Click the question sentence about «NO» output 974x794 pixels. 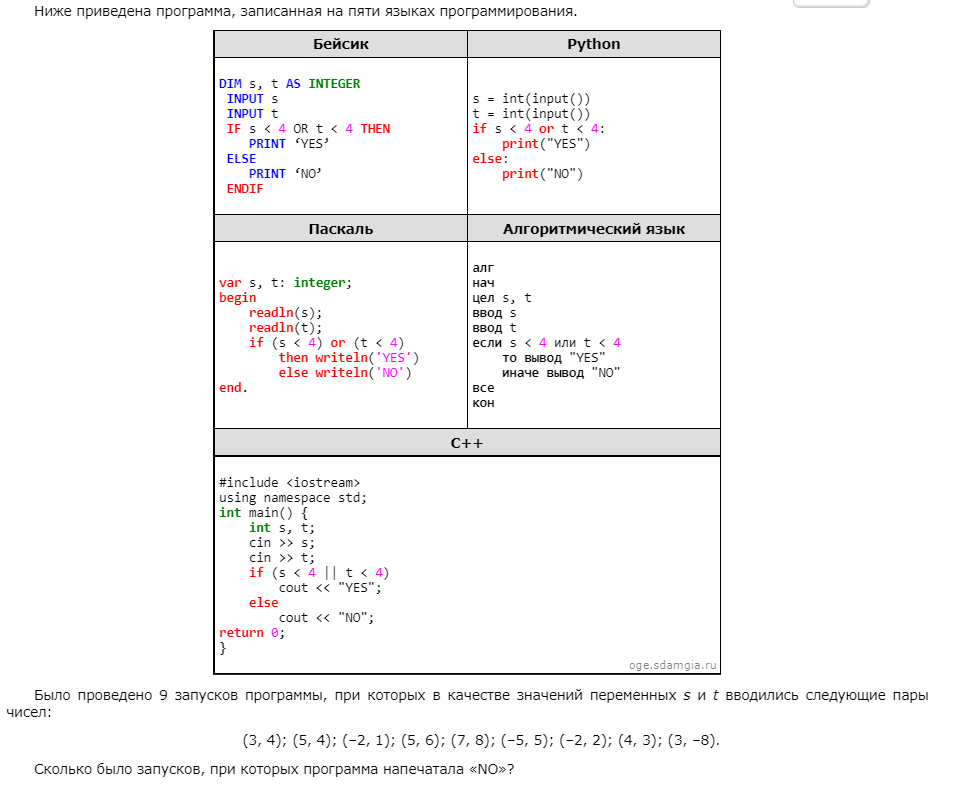point(274,770)
